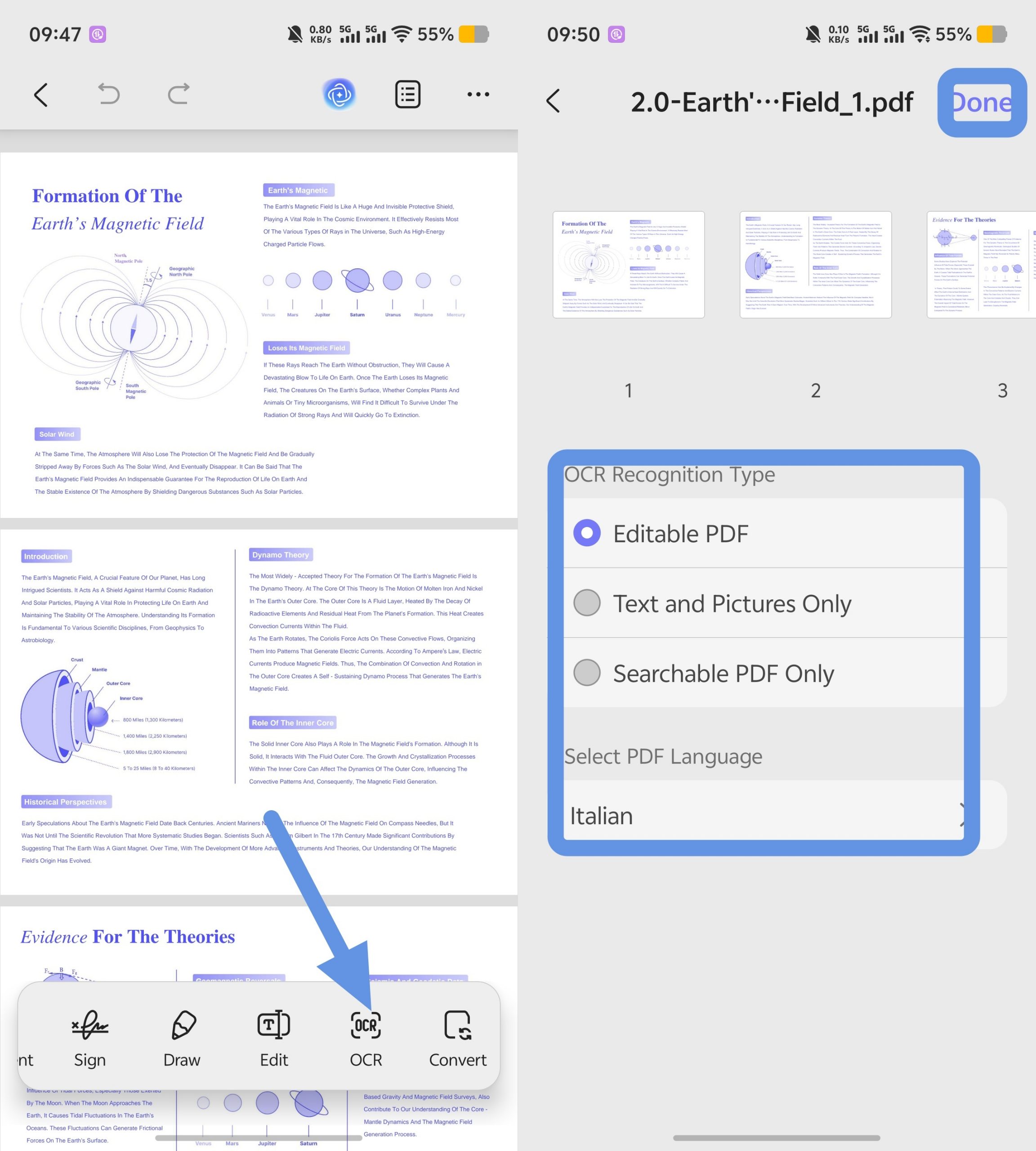Image resolution: width=1036 pixels, height=1151 pixels.
Task: Tap Done to confirm OCR settings
Action: click(x=982, y=103)
